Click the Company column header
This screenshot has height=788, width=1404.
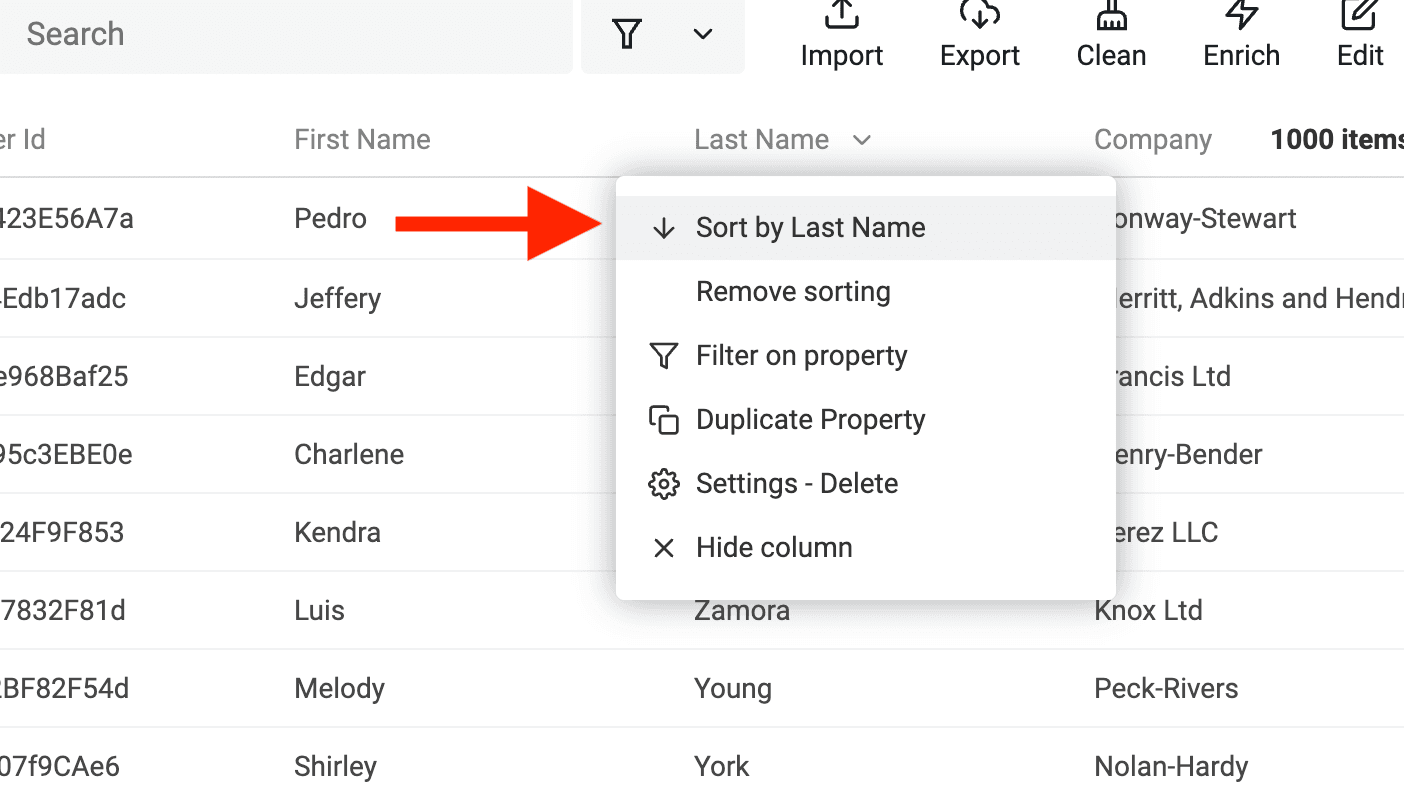click(1152, 140)
